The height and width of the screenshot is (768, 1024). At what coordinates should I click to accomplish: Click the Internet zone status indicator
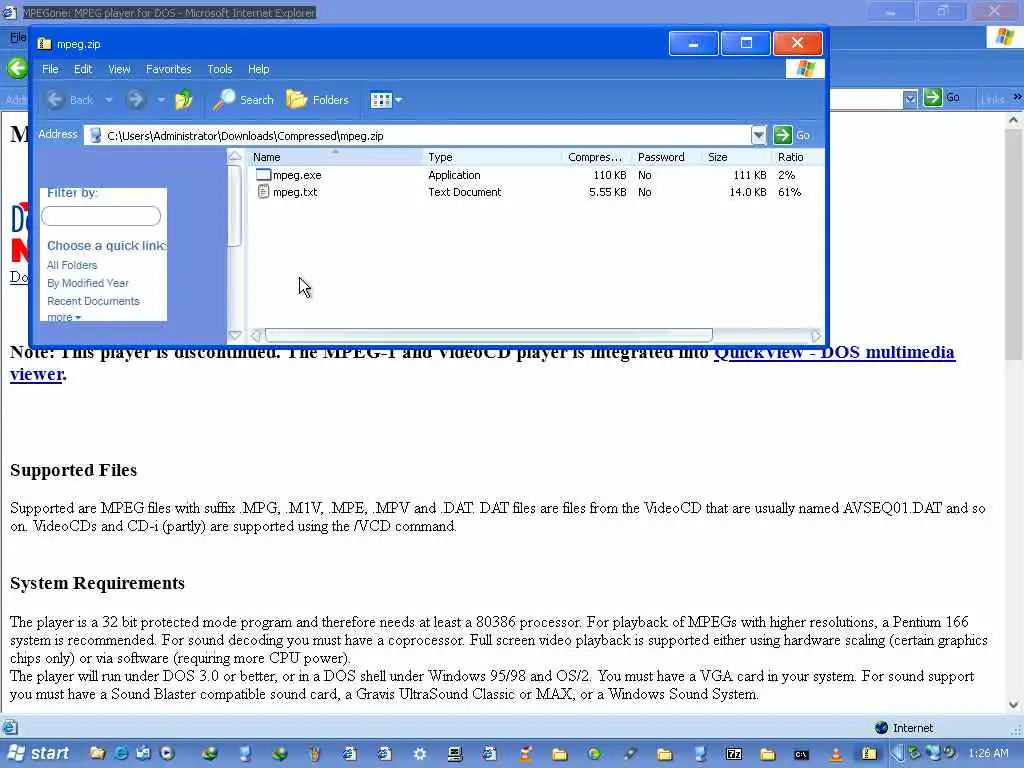click(x=904, y=728)
